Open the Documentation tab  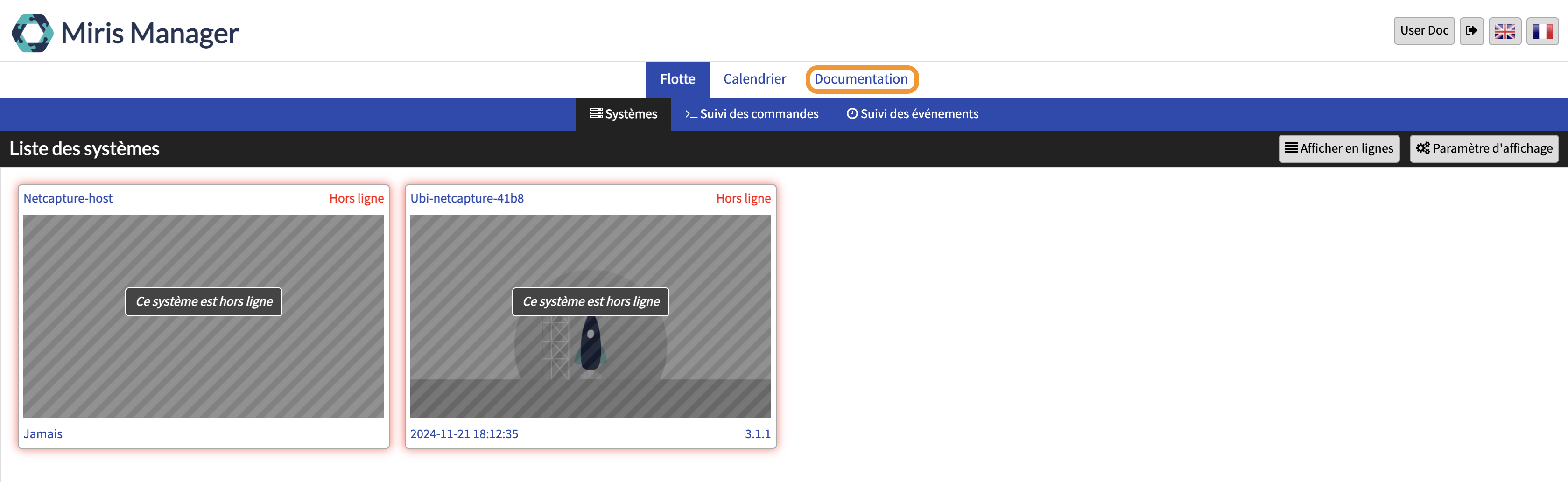tap(861, 79)
